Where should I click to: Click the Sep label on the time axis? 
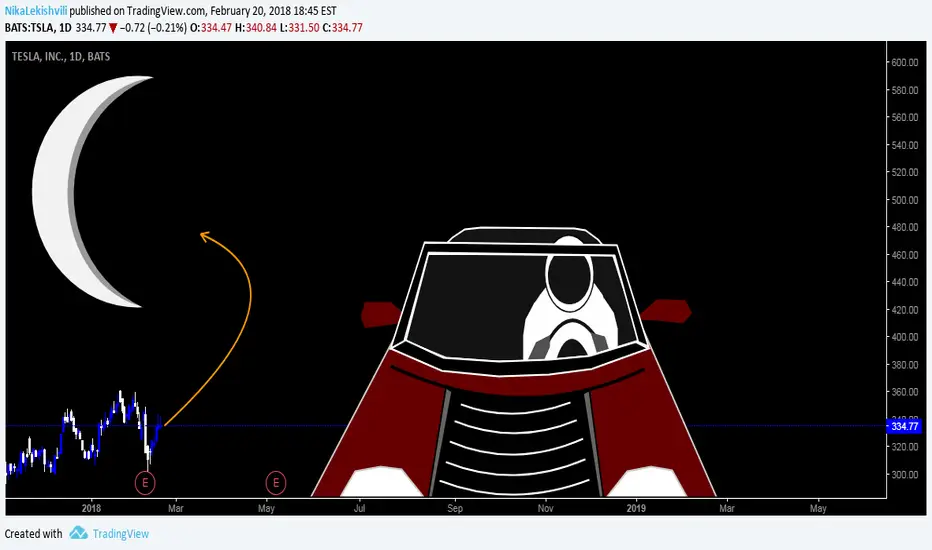tap(455, 508)
